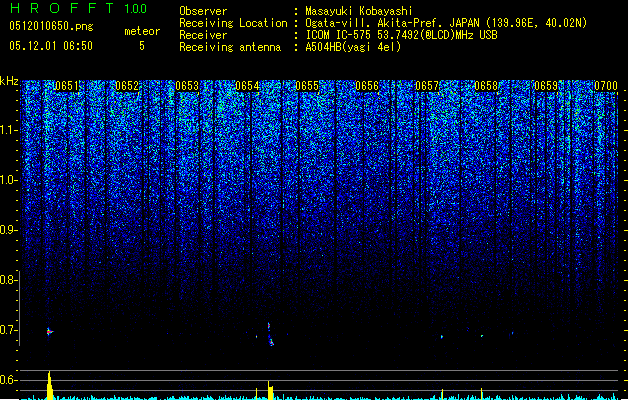This screenshot has height=400, width=629.
Task: Click the 0653 time marker
Action: pos(187,86)
